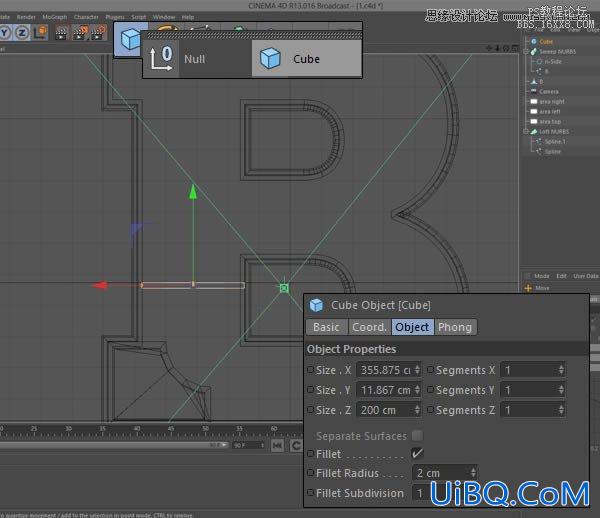Toggle the Fillet Radius animation dot
This screenshot has width=600, height=518.
(311, 472)
